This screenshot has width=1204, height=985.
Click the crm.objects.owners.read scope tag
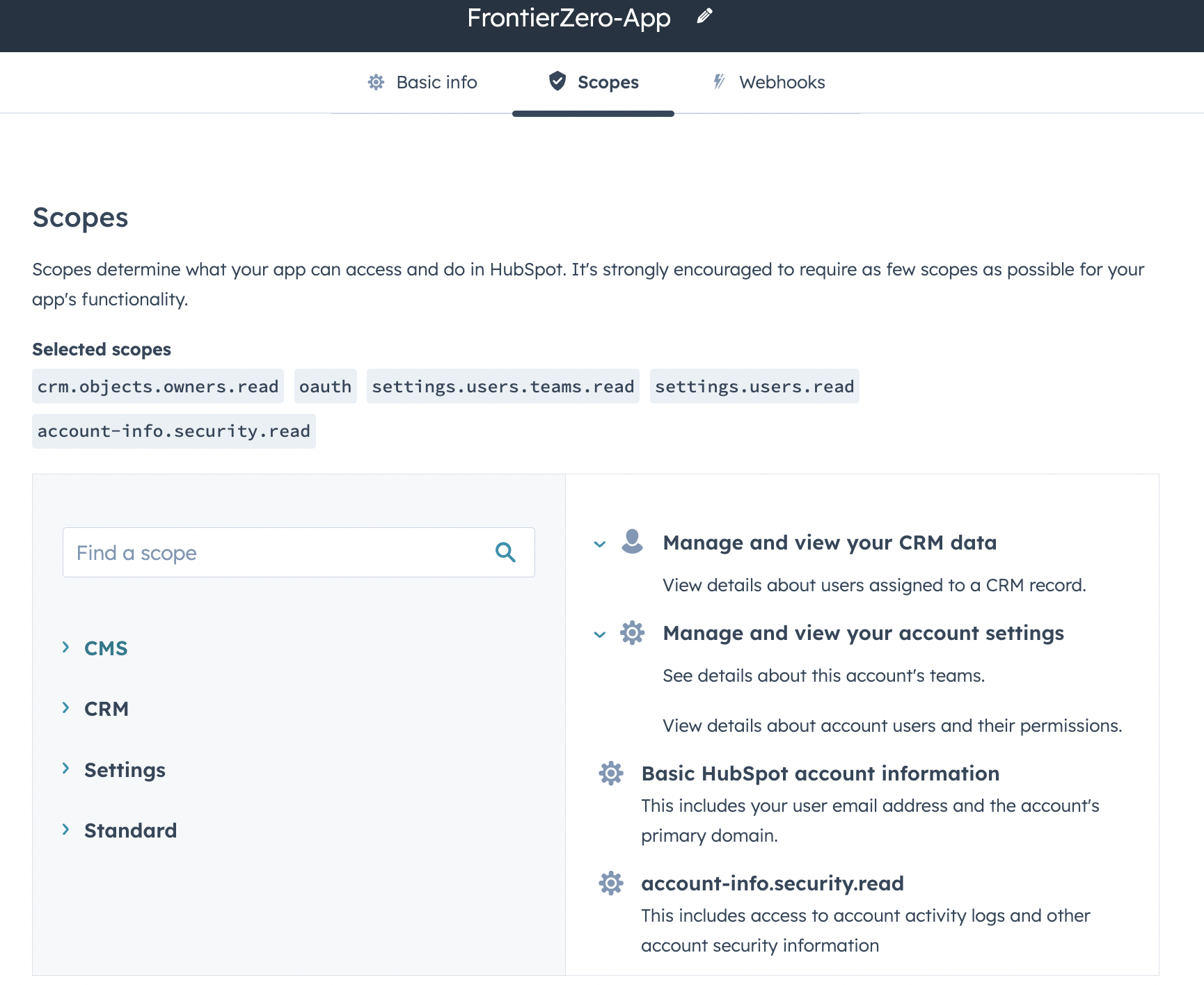coord(158,386)
